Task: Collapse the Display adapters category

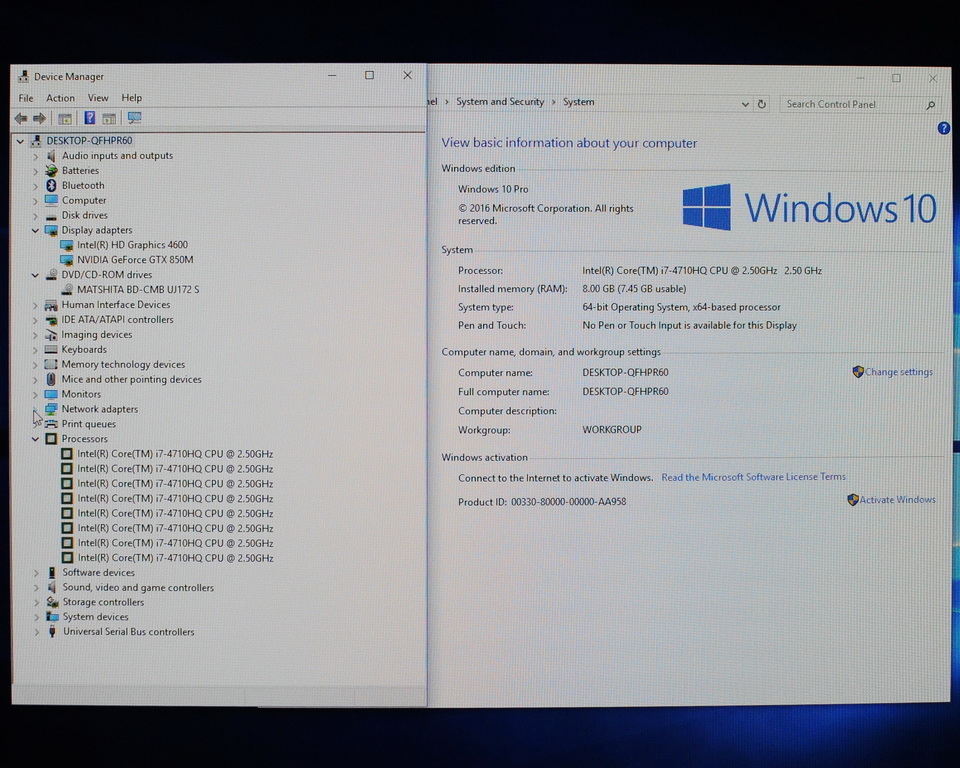Action: point(35,230)
